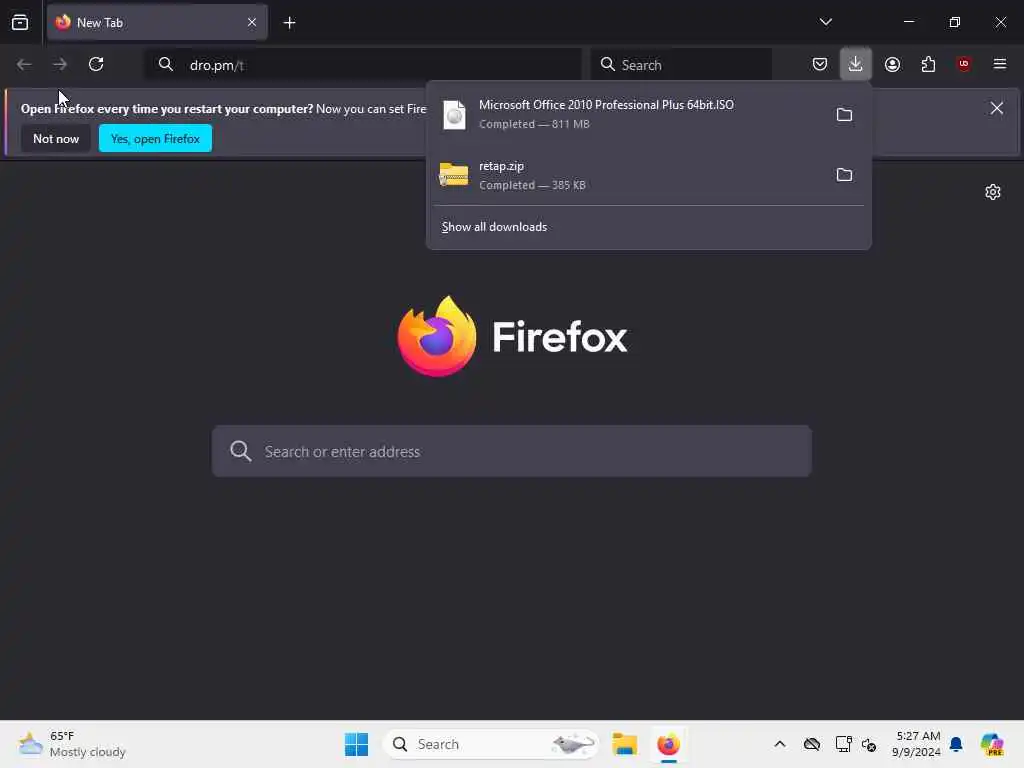Dismiss the restart prompt with Not now

(56, 138)
